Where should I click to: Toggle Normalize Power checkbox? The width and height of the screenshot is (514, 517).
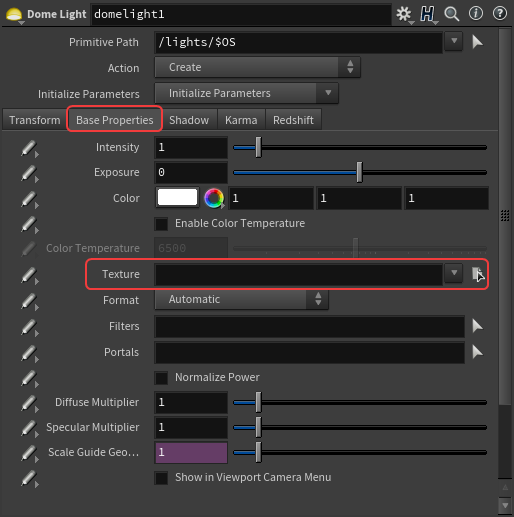[x=161, y=378]
